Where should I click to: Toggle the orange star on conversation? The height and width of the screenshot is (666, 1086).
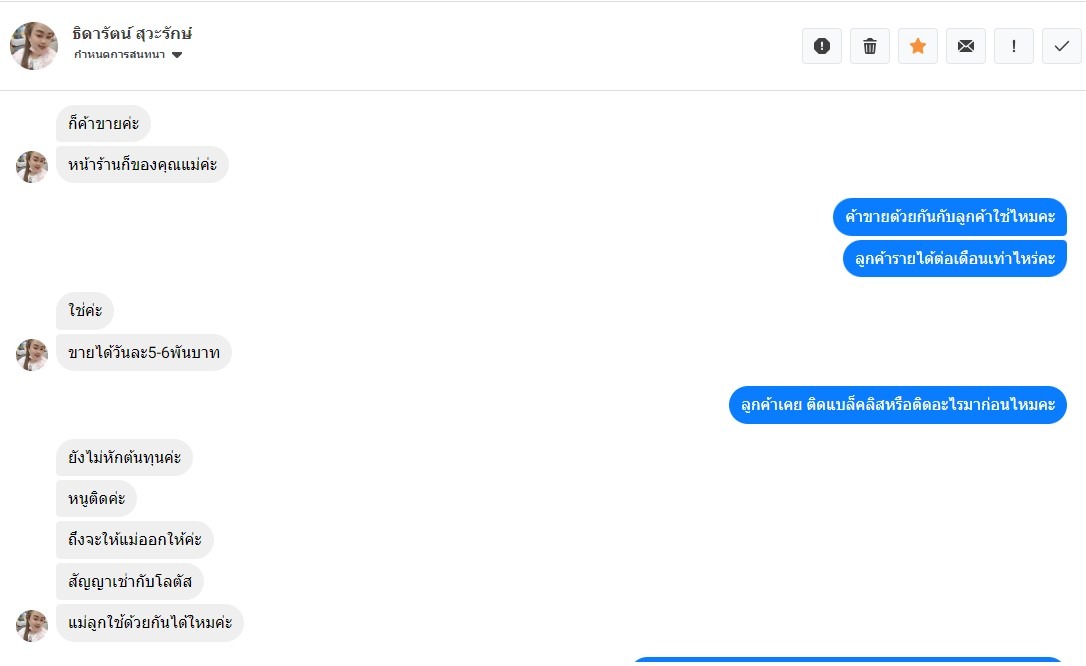(x=918, y=46)
